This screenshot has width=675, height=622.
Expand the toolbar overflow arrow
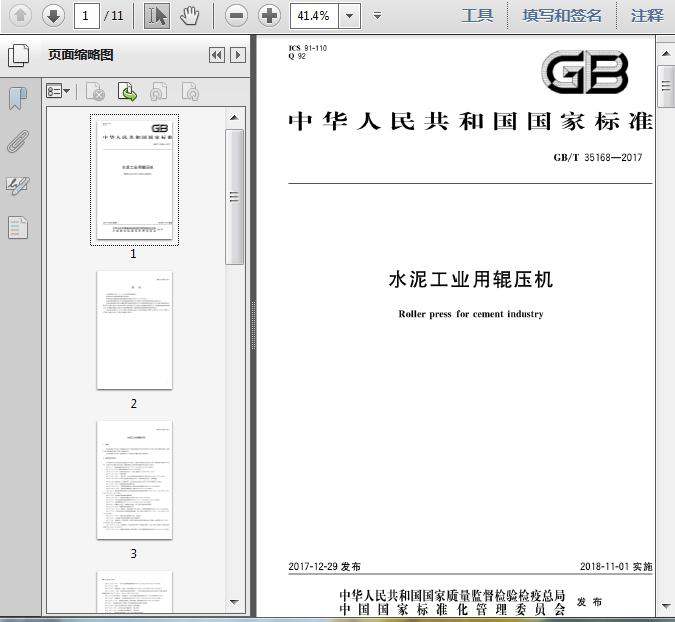[x=377, y=15]
